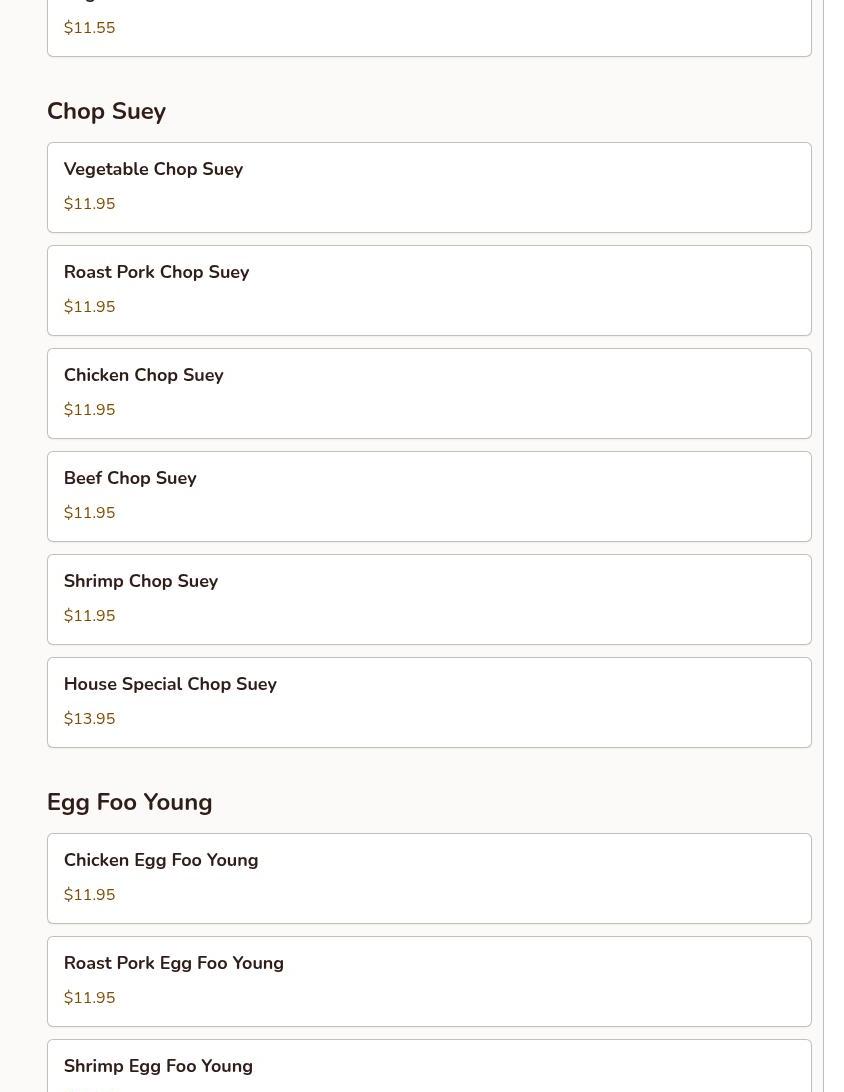Click the Egg Foo Young section heading
This screenshot has height=1092, width=844.
tap(129, 803)
